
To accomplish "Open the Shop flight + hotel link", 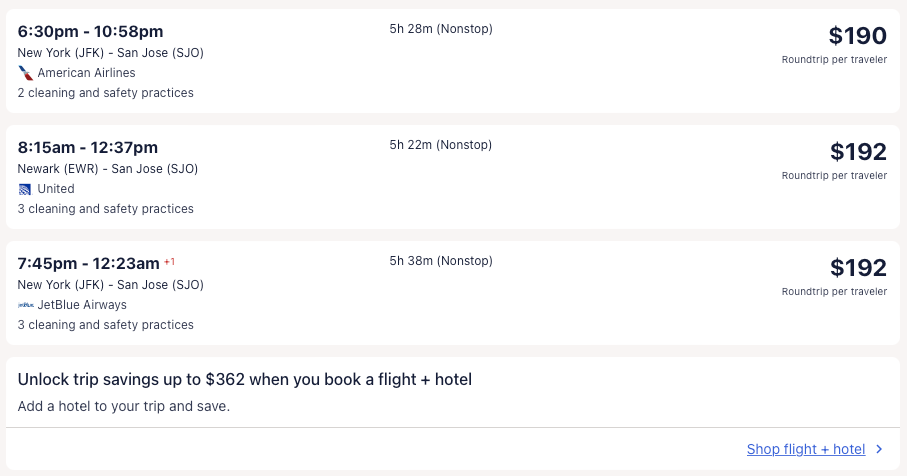I will tap(805, 450).
